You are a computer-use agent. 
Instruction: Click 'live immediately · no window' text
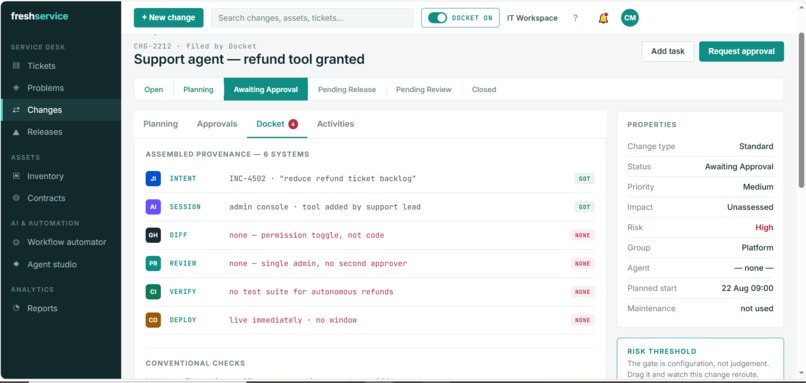[293, 320]
